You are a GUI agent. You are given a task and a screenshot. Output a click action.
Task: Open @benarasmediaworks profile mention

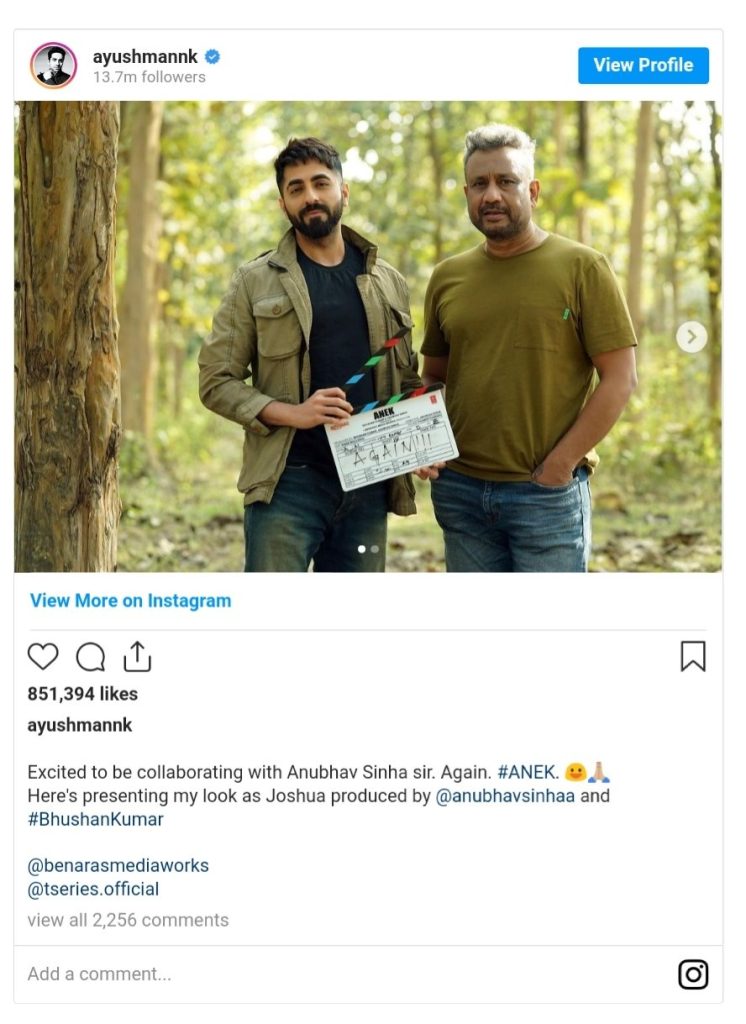[x=118, y=866]
